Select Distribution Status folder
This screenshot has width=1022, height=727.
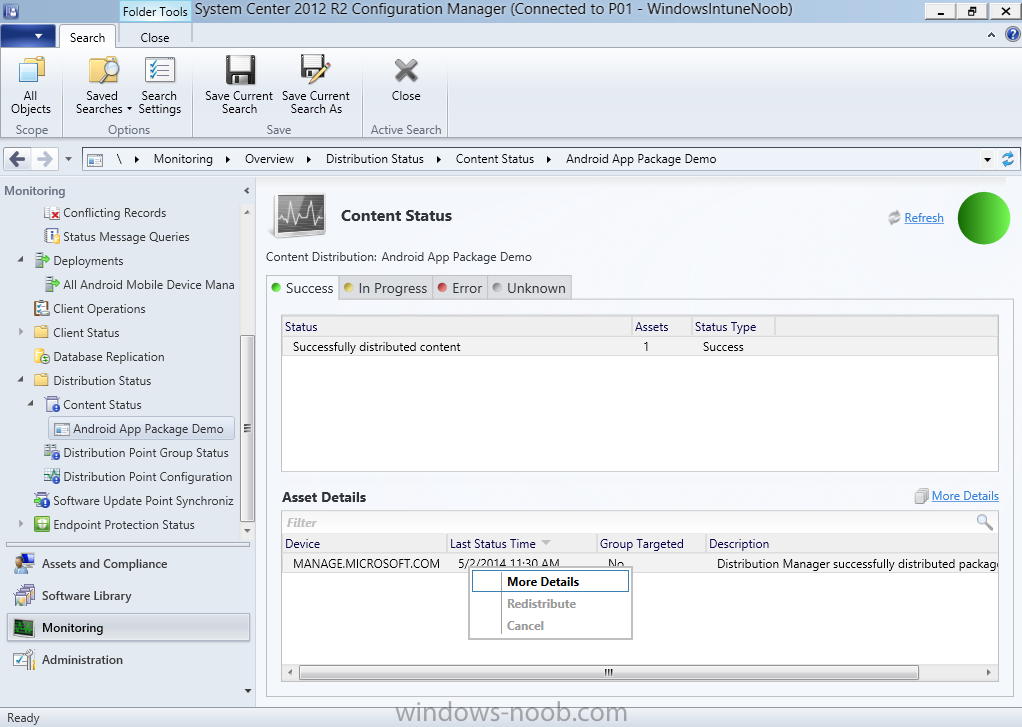102,381
